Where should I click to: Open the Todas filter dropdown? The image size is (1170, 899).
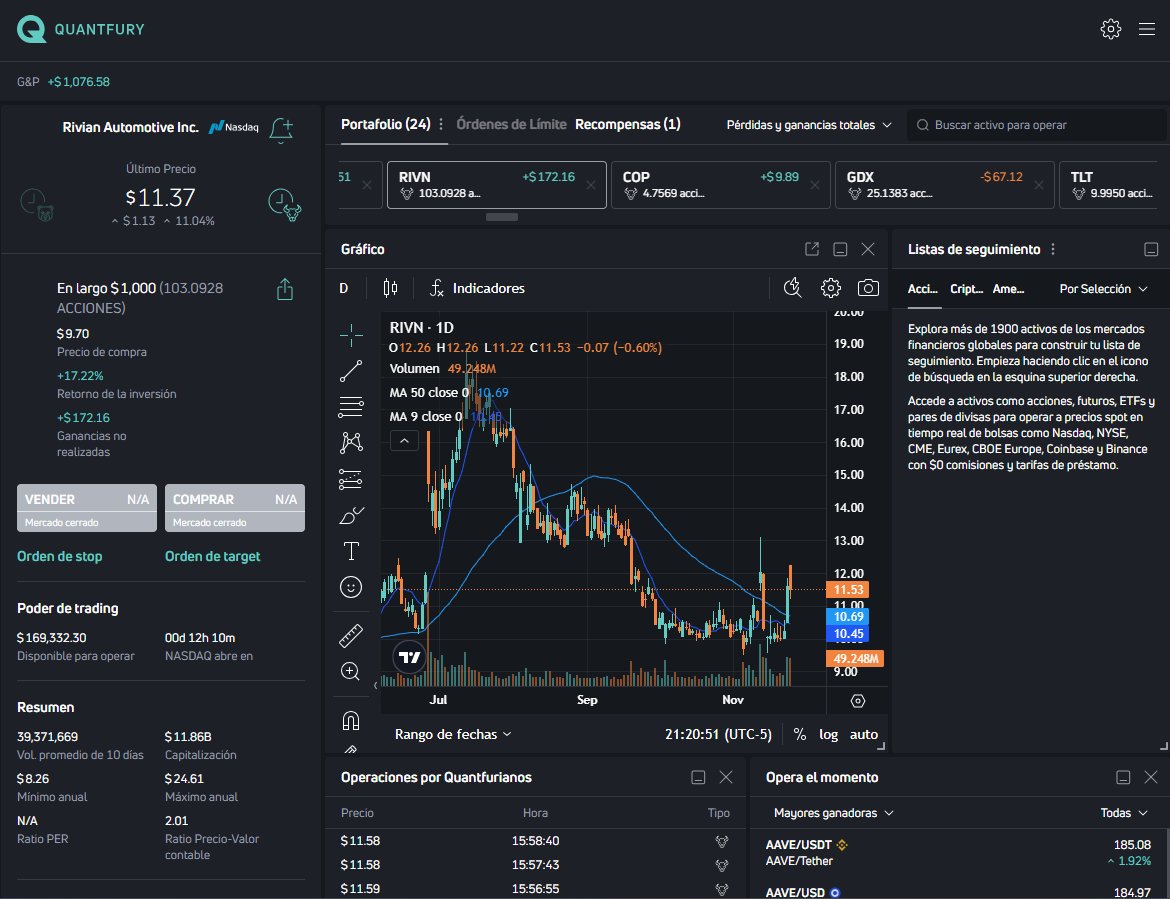click(x=1124, y=813)
